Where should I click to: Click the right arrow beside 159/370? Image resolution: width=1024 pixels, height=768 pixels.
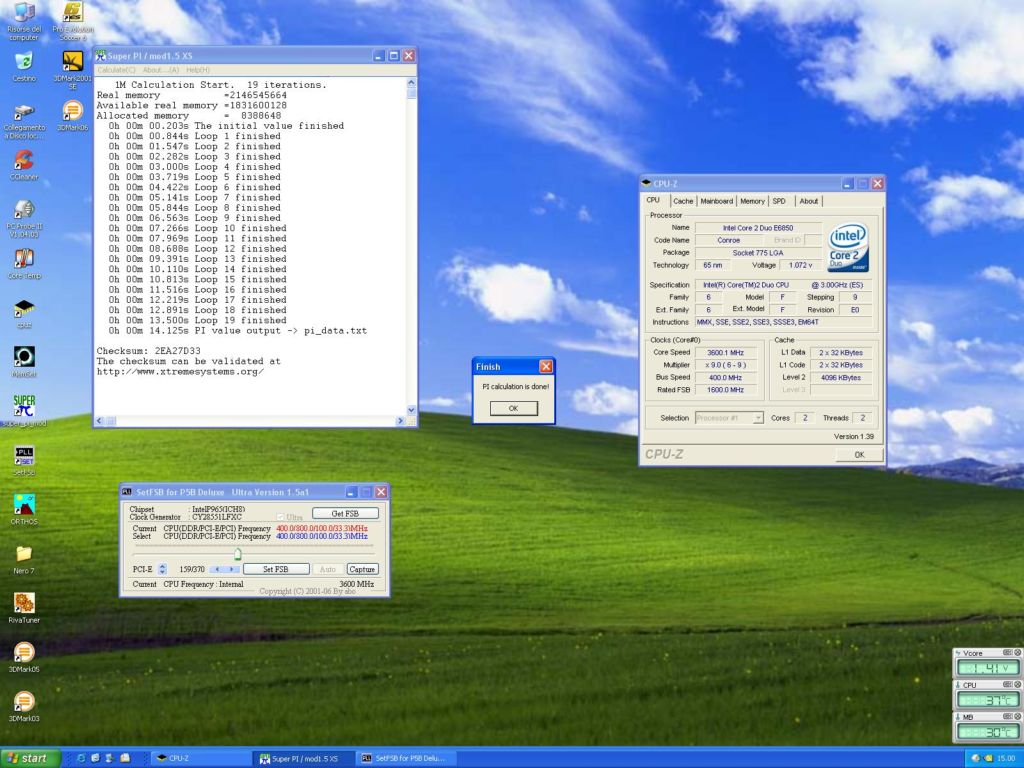[232, 569]
